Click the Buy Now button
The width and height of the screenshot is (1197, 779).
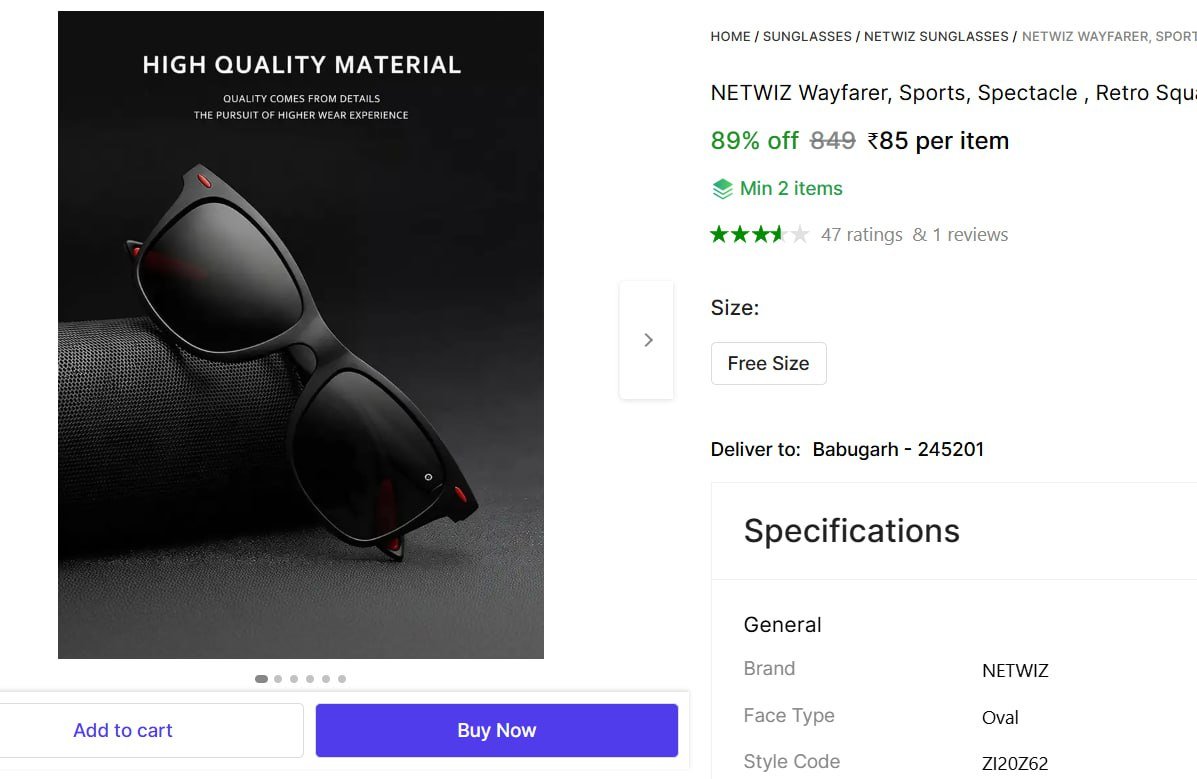497,731
